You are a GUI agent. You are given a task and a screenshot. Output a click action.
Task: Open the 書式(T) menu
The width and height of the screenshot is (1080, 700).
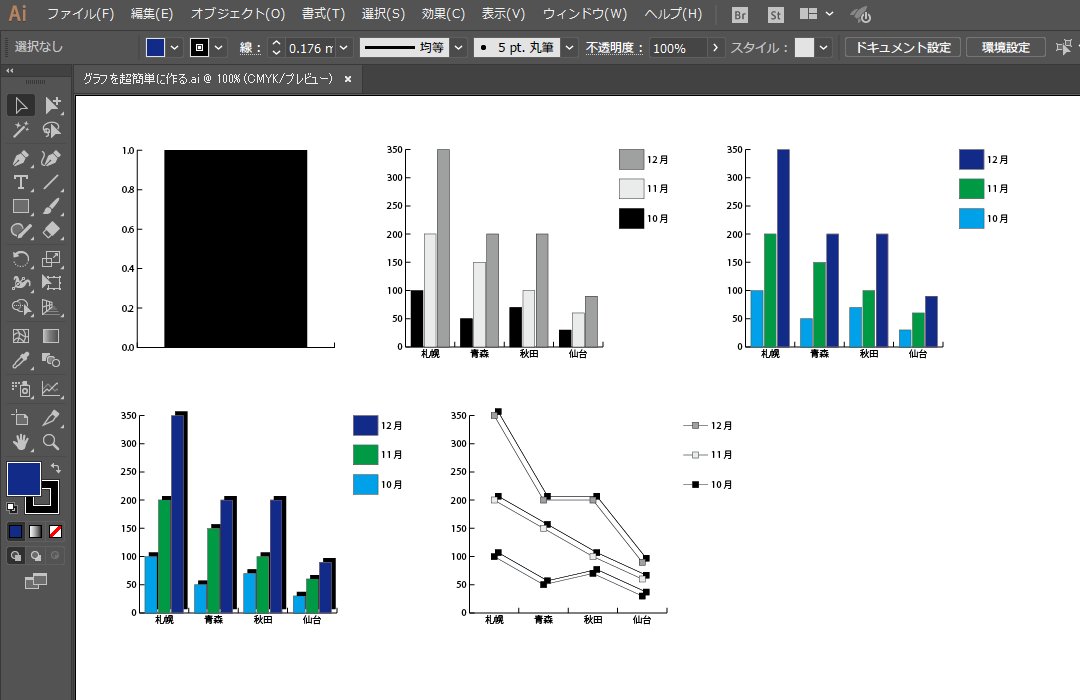323,14
